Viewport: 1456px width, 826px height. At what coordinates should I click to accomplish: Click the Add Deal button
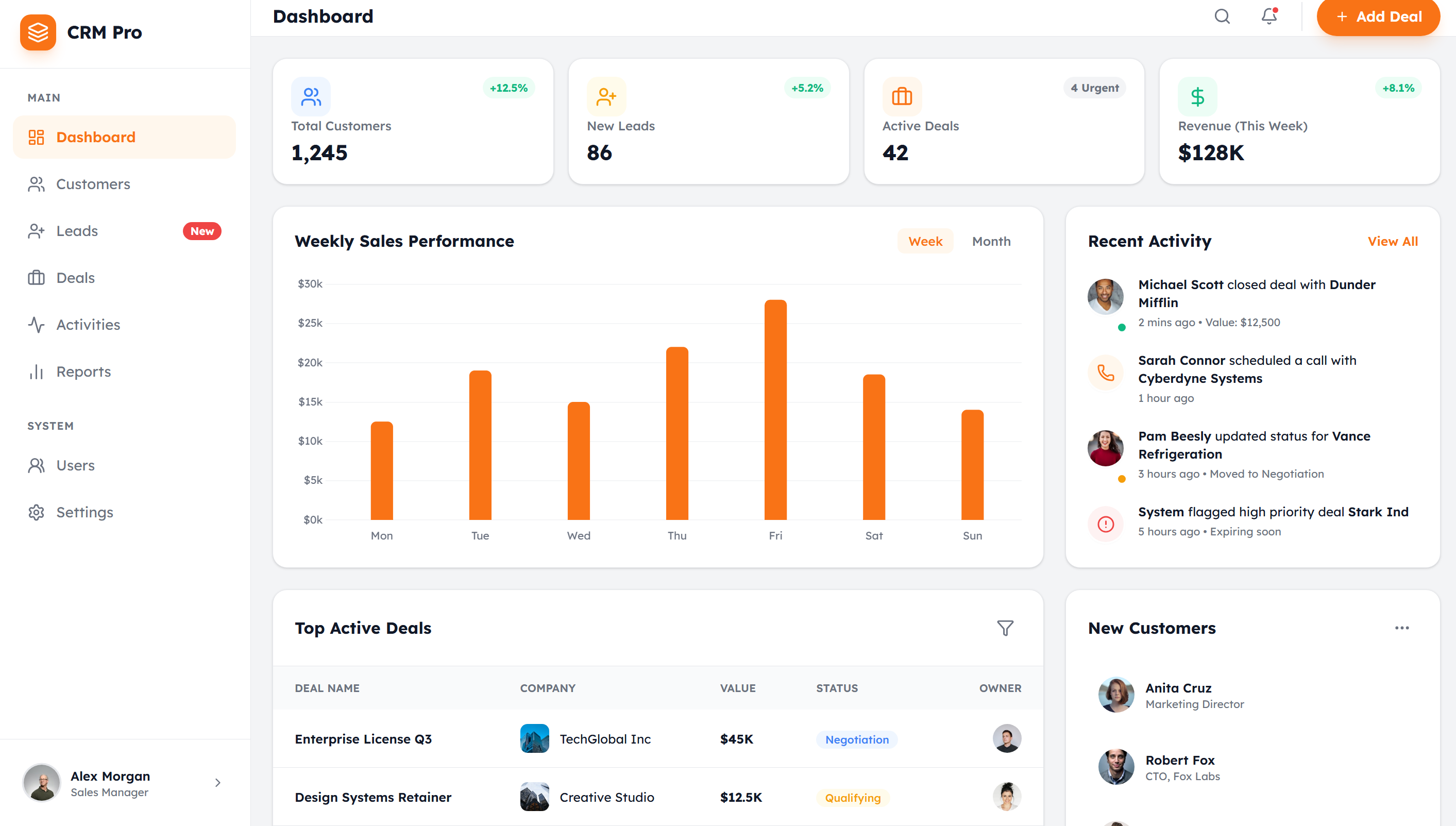pyautogui.click(x=1378, y=16)
